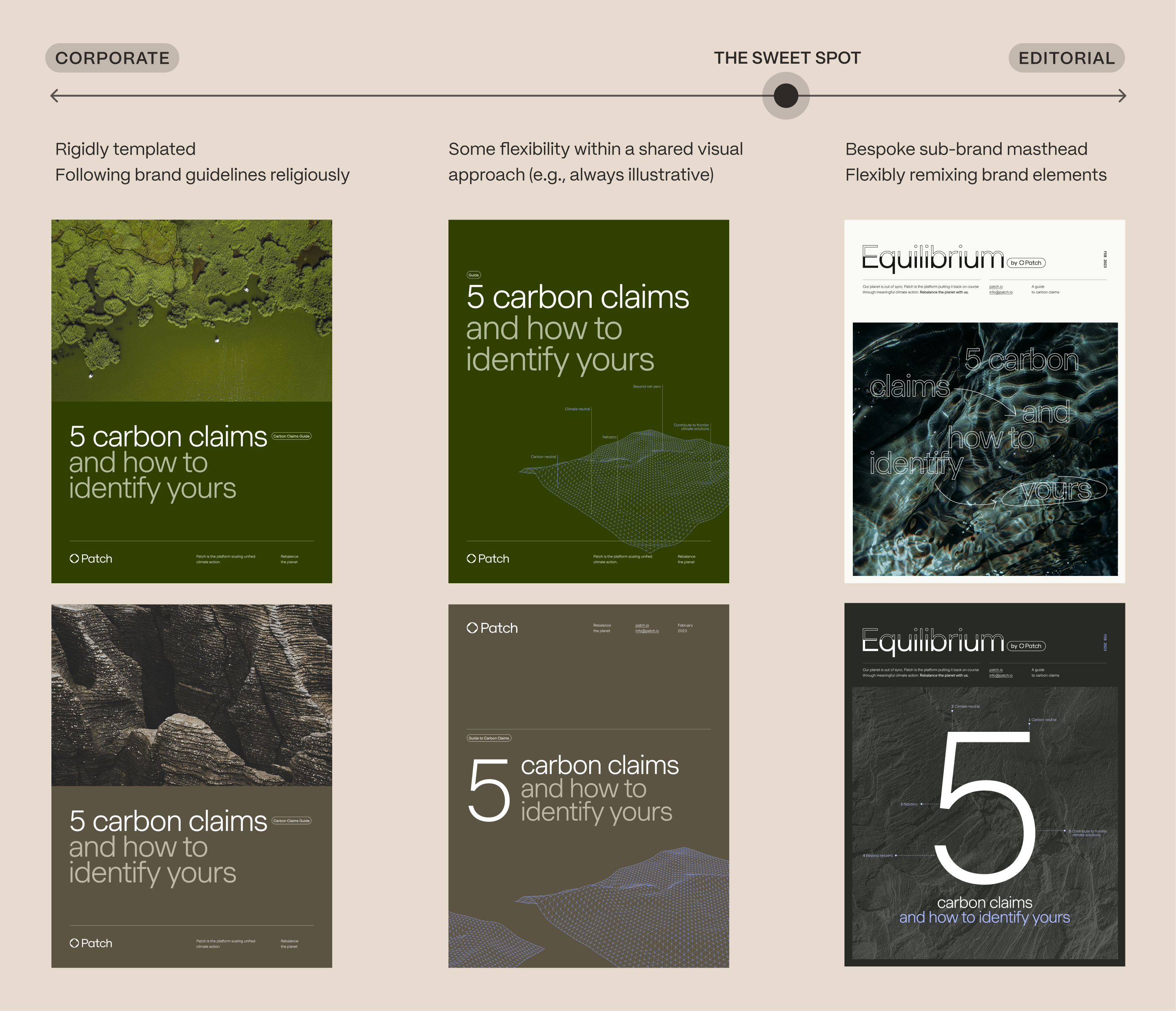
Task: Click the left arrowhead of the spectrum line
Action: [55, 96]
